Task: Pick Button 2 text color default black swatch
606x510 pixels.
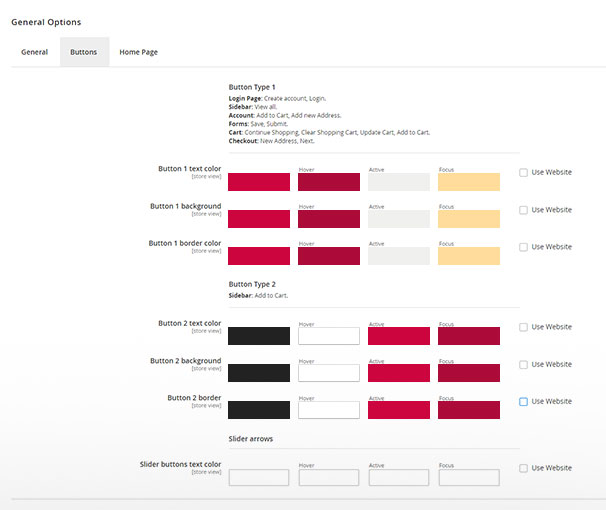Action: [x=259, y=336]
